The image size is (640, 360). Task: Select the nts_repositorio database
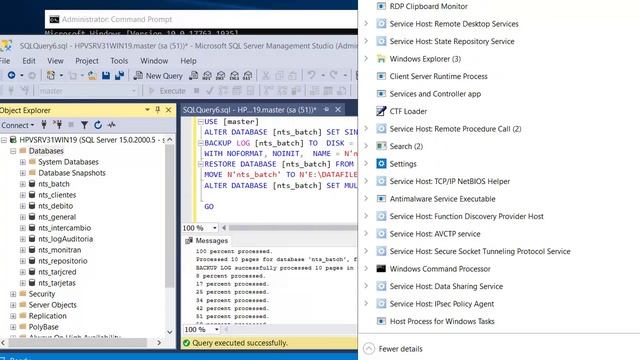62,261
